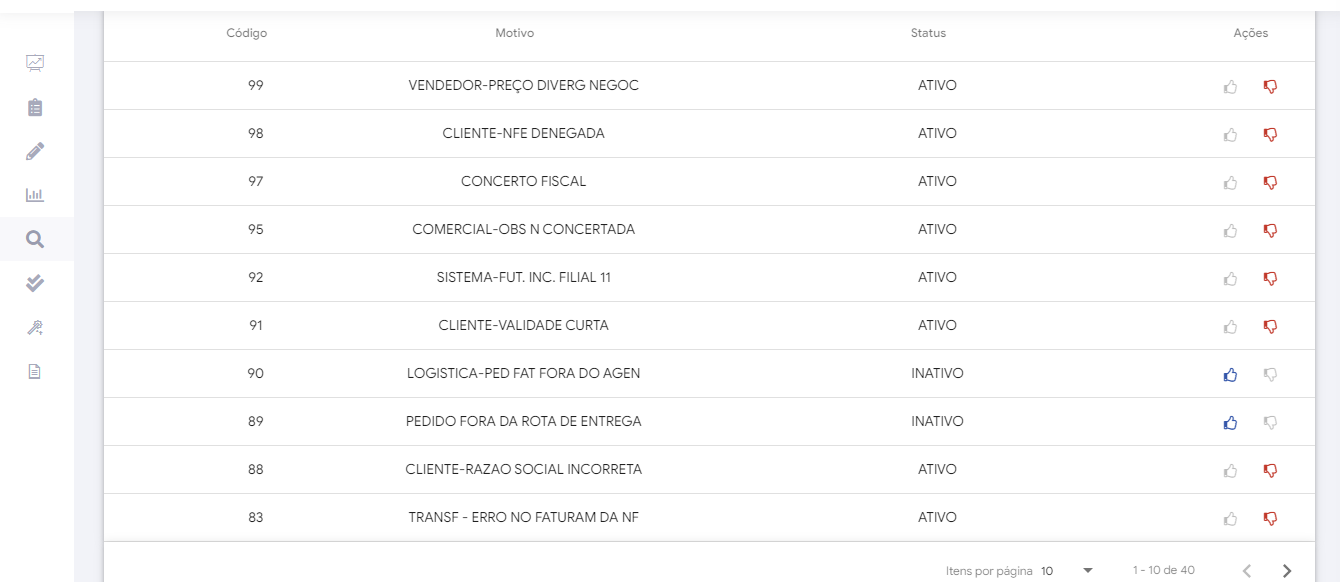Go to the previous page of results
The width and height of the screenshot is (1340, 582).
click(x=1247, y=571)
